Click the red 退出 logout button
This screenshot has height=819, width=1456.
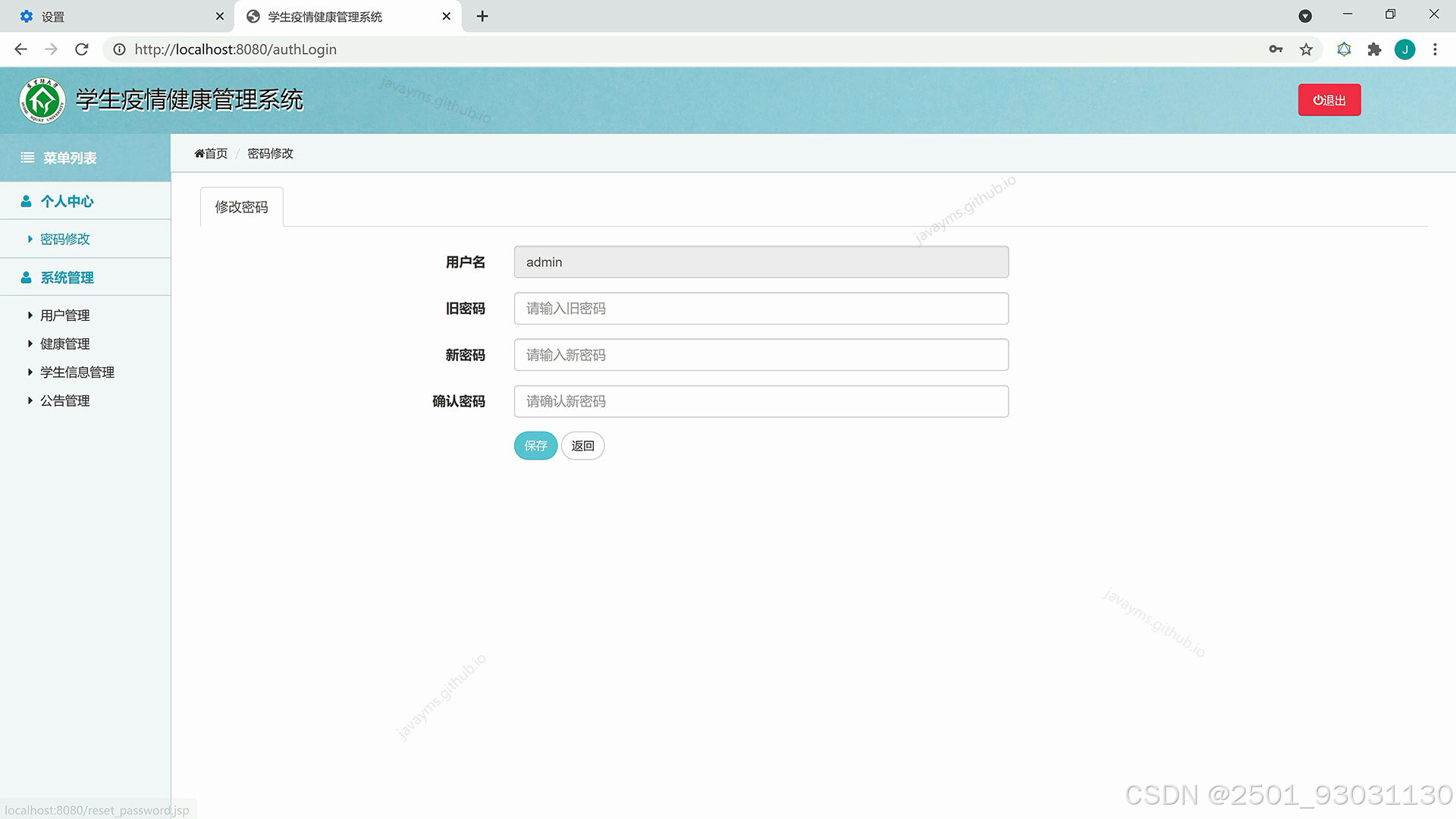[x=1329, y=100]
